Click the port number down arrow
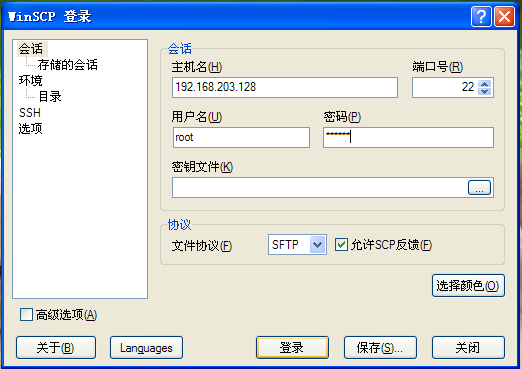Screen dimensions: 522x369 (485, 91)
